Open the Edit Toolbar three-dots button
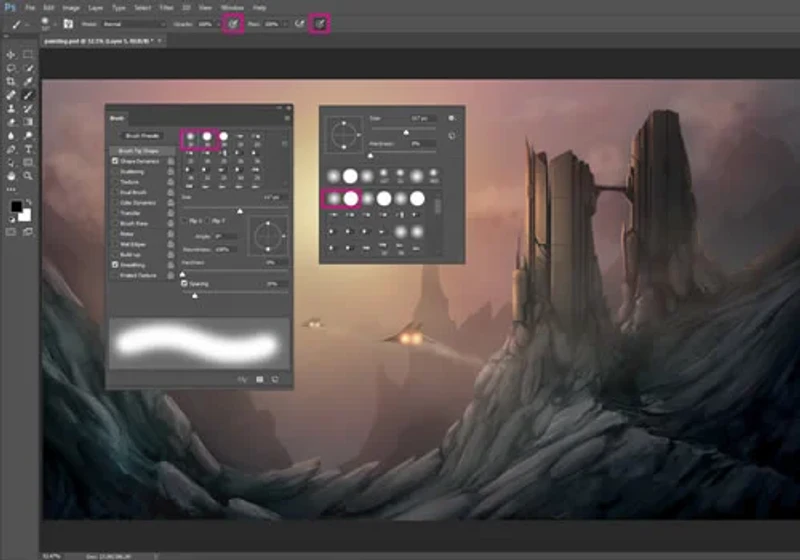This screenshot has width=800, height=560. pyautogui.click(x=11, y=189)
